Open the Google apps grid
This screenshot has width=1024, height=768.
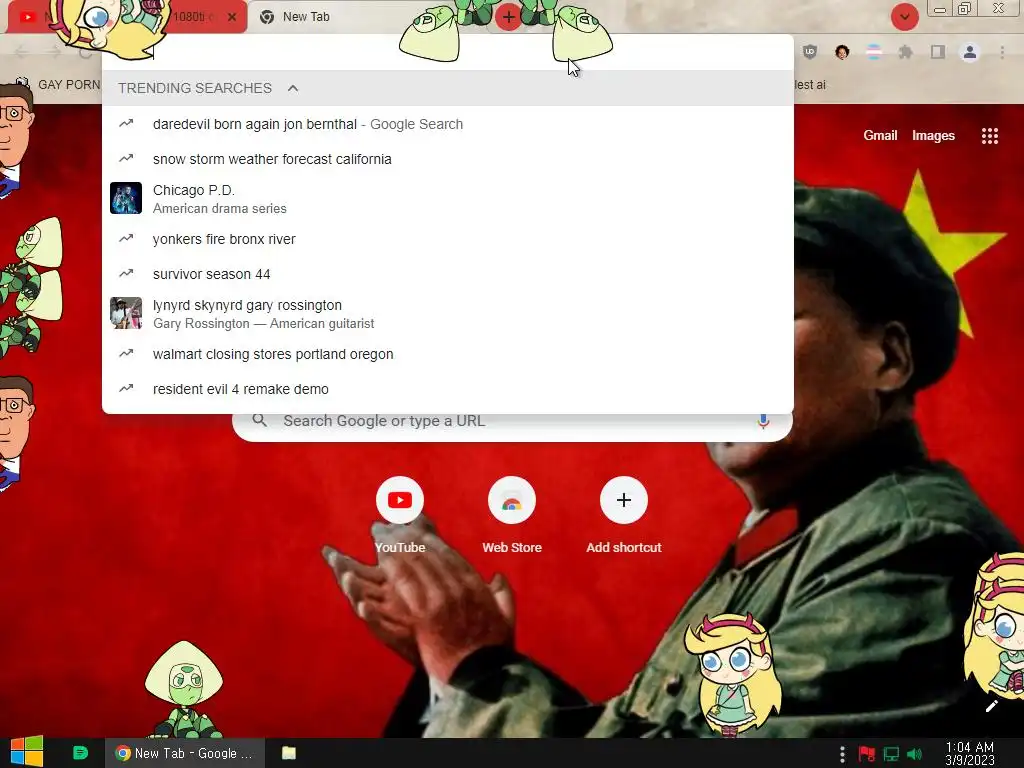point(989,136)
